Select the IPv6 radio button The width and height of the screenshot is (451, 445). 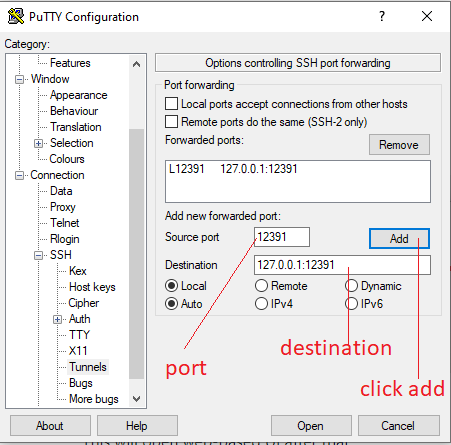click(351, 304)
